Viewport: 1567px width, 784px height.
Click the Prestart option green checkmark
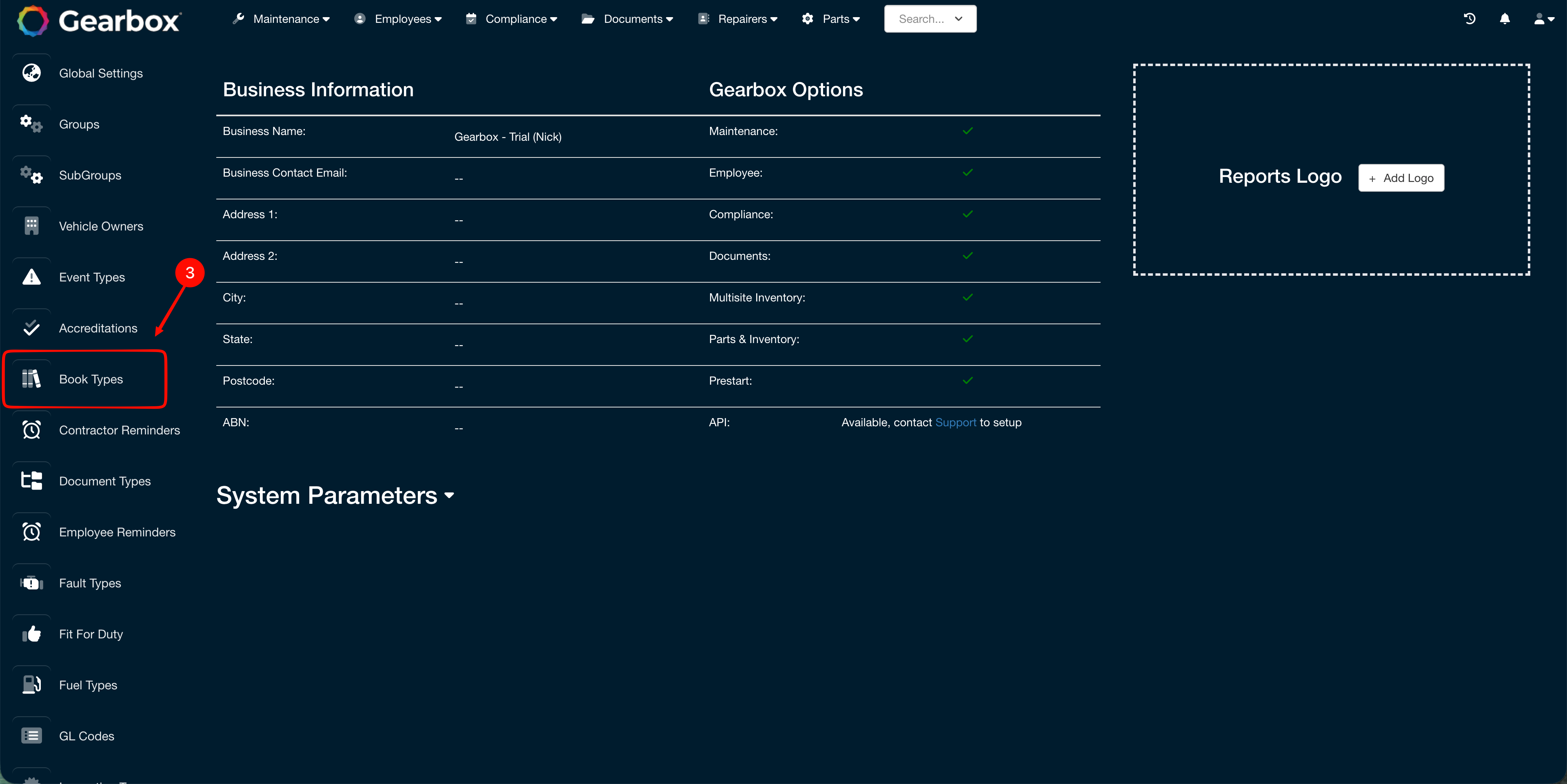(968, 381)
